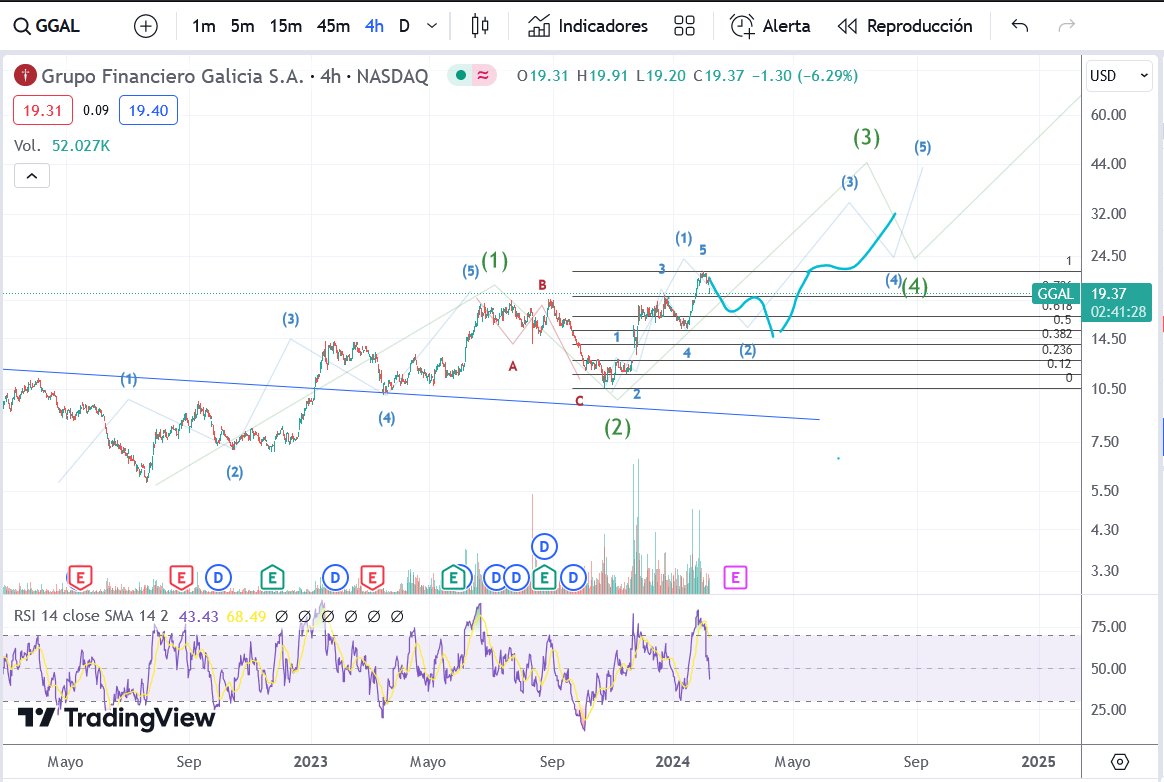The height and width of the screenshot is (782, 1164).
Task: Click the 75.00 RSI scale value
Action: click(x=1108, y=627)
